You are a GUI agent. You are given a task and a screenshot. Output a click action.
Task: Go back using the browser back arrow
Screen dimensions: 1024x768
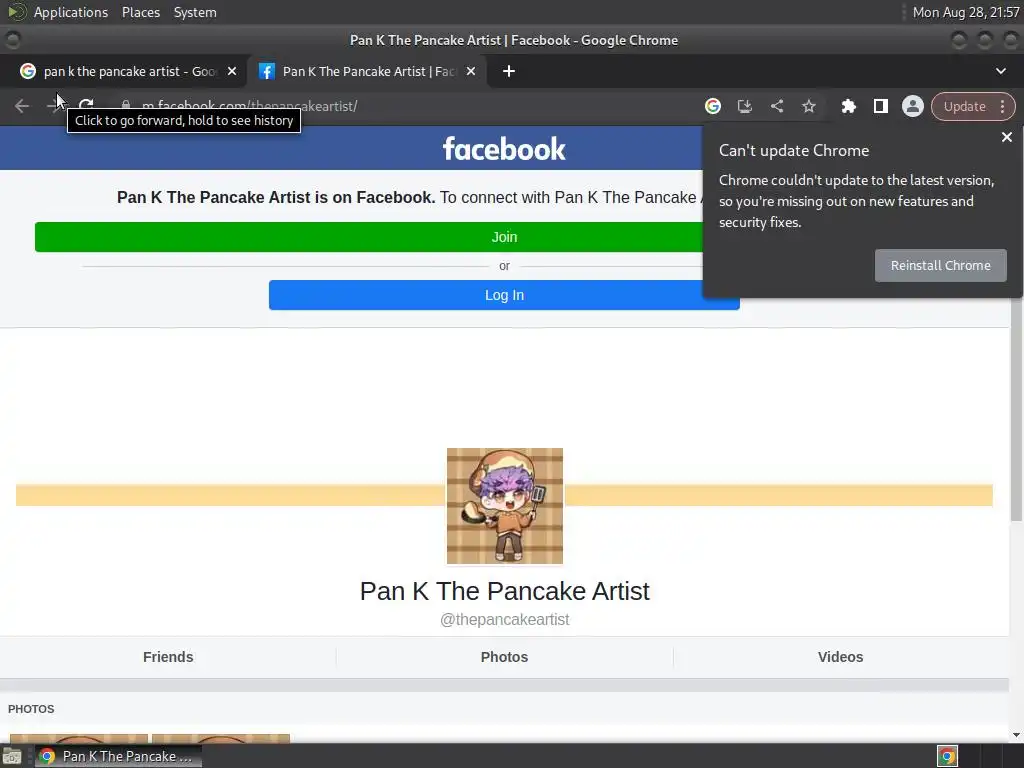tap(22, 106)
